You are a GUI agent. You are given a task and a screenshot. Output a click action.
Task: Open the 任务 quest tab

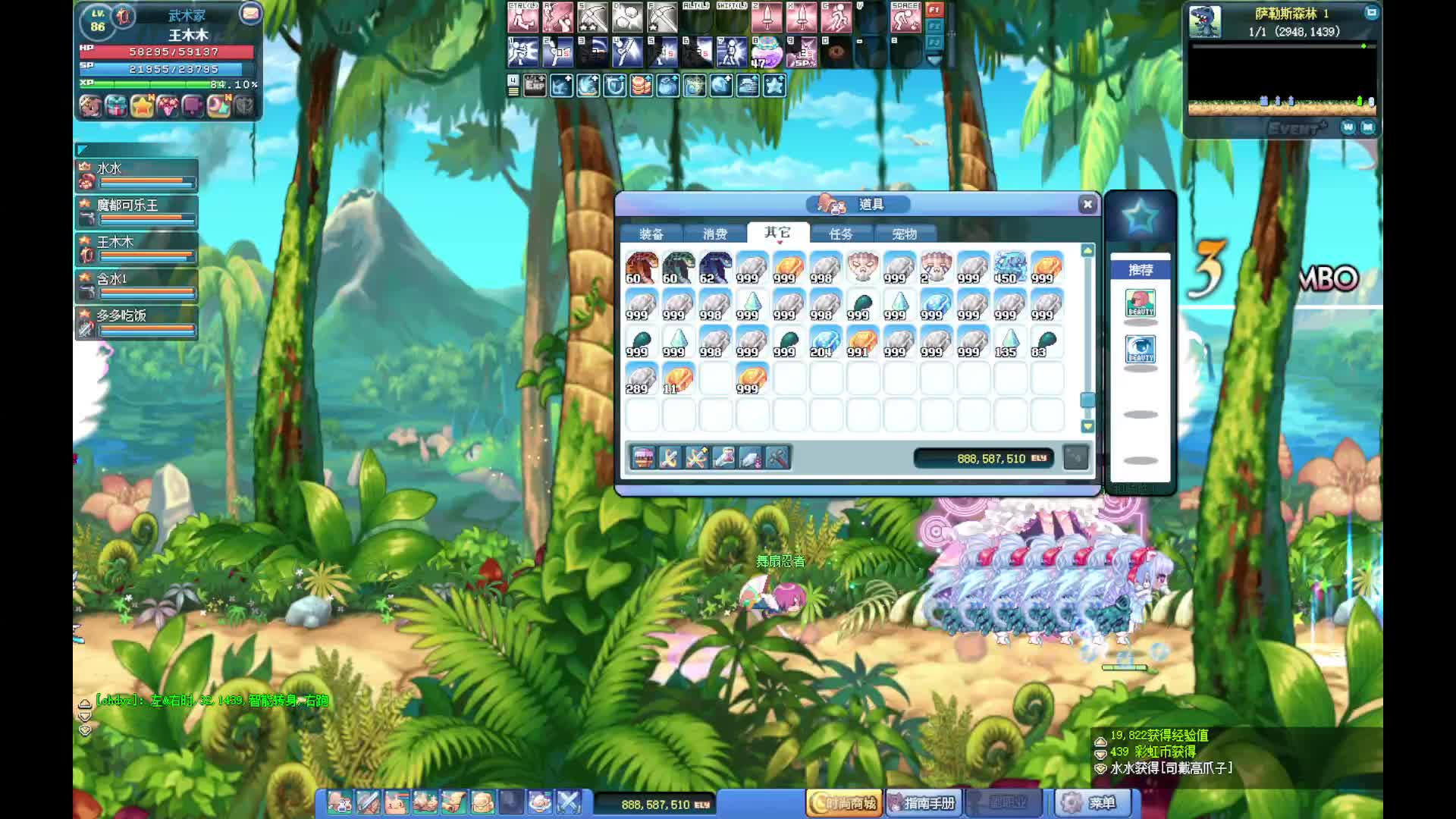(x=840, y=234)
